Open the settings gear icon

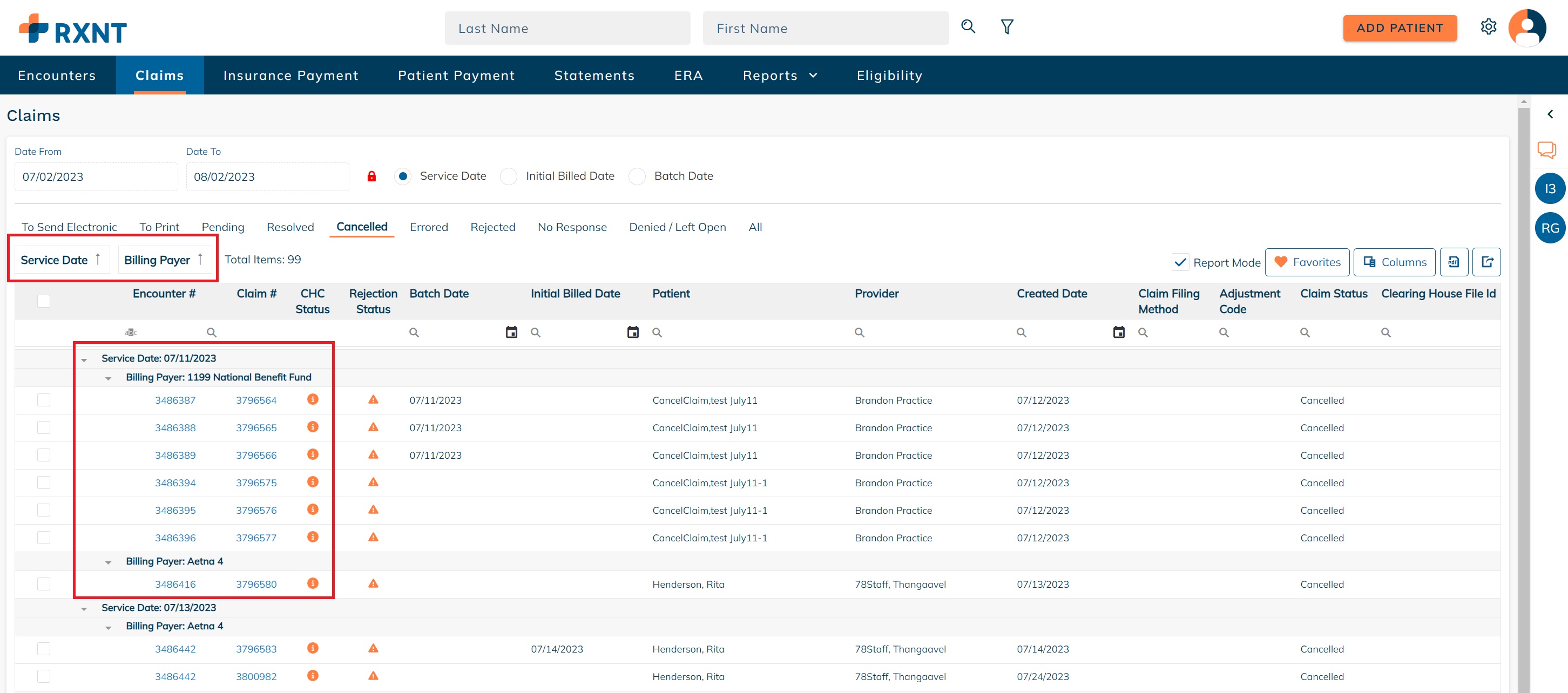[x=1488, y=27]
